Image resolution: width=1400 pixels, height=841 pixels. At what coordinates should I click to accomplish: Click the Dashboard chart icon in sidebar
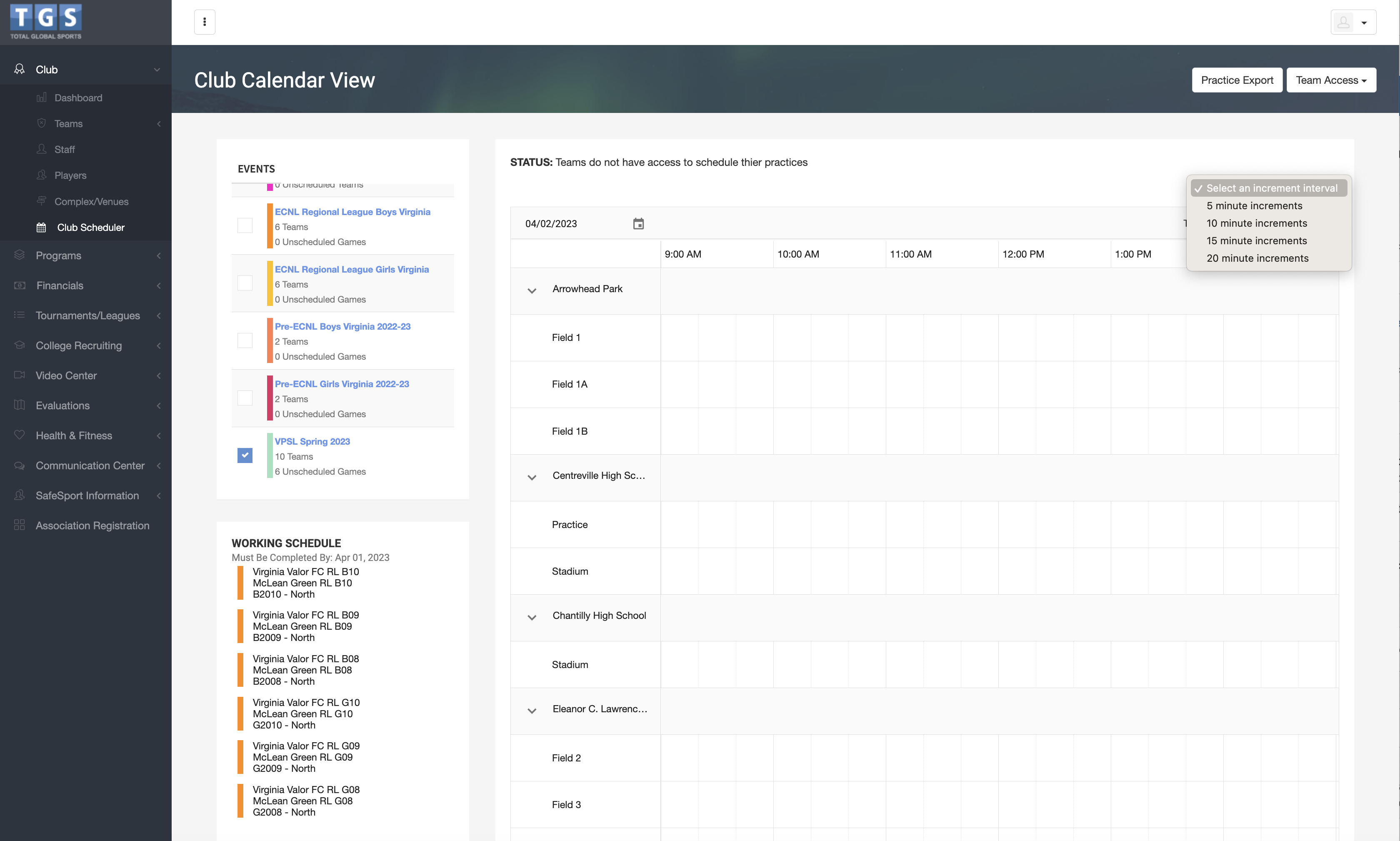41,98
